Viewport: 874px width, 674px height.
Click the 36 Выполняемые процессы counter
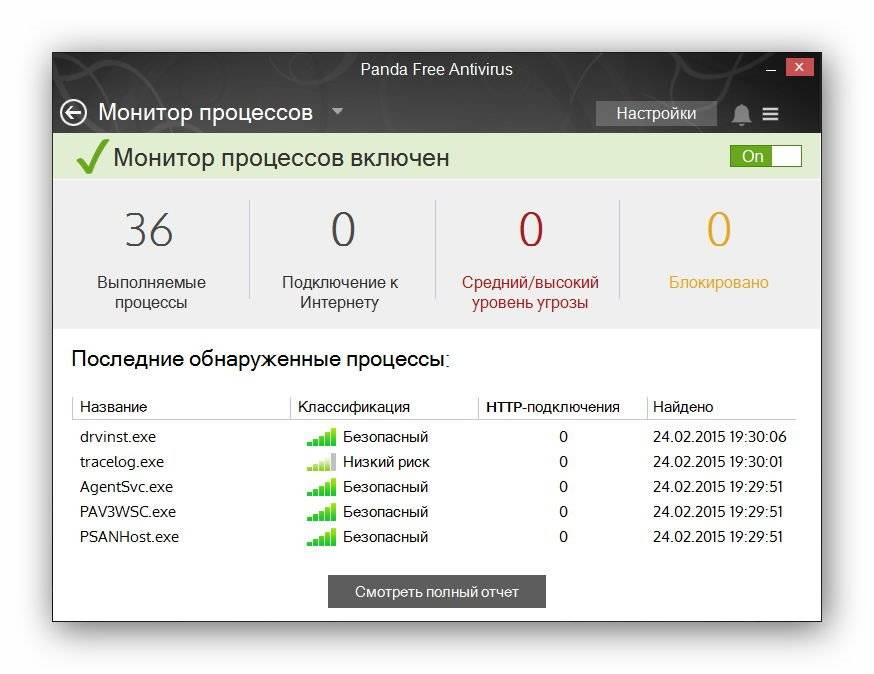tap(151, 259)
